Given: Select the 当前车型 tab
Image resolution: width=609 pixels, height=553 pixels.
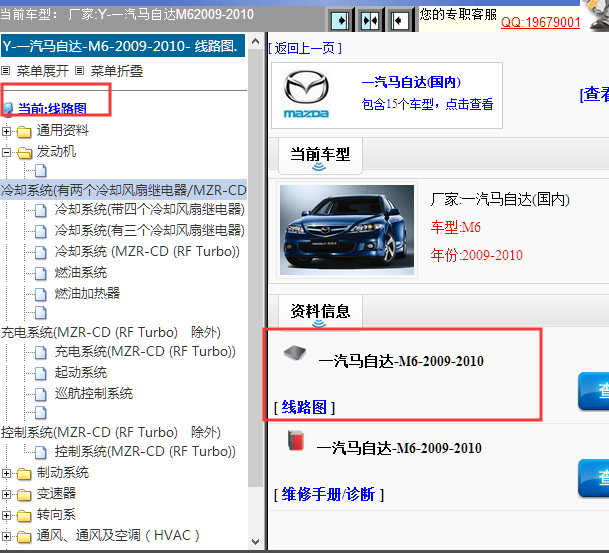Looking at the screenshot, I should pos(320,155).
